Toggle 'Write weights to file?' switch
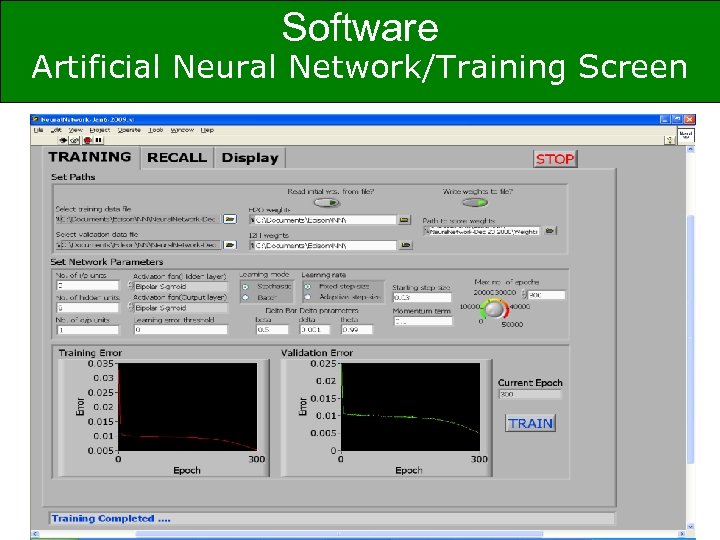Viewport: 720px width, 540px height. [x=475, y=202]
